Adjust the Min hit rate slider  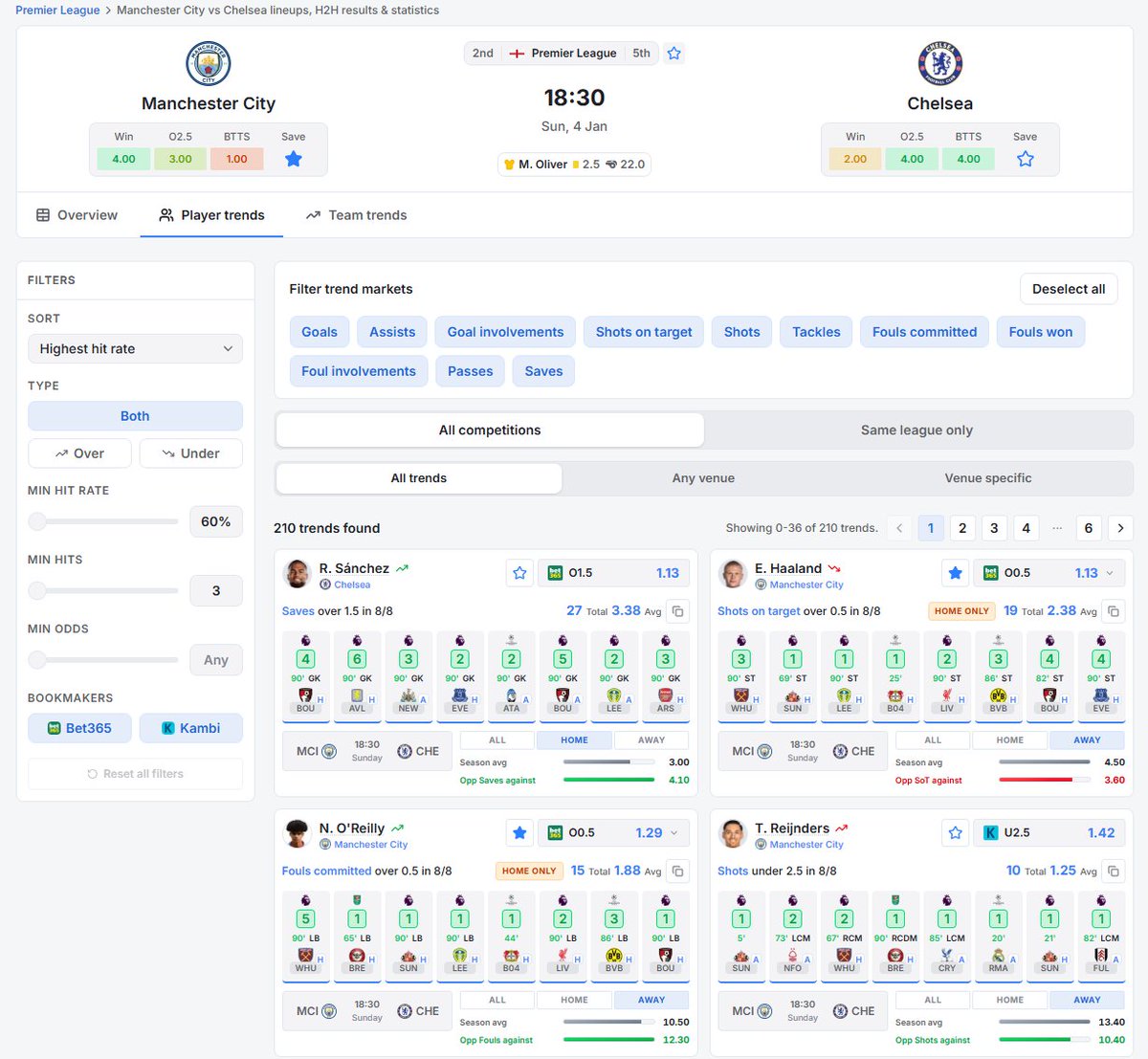[103, 521]
